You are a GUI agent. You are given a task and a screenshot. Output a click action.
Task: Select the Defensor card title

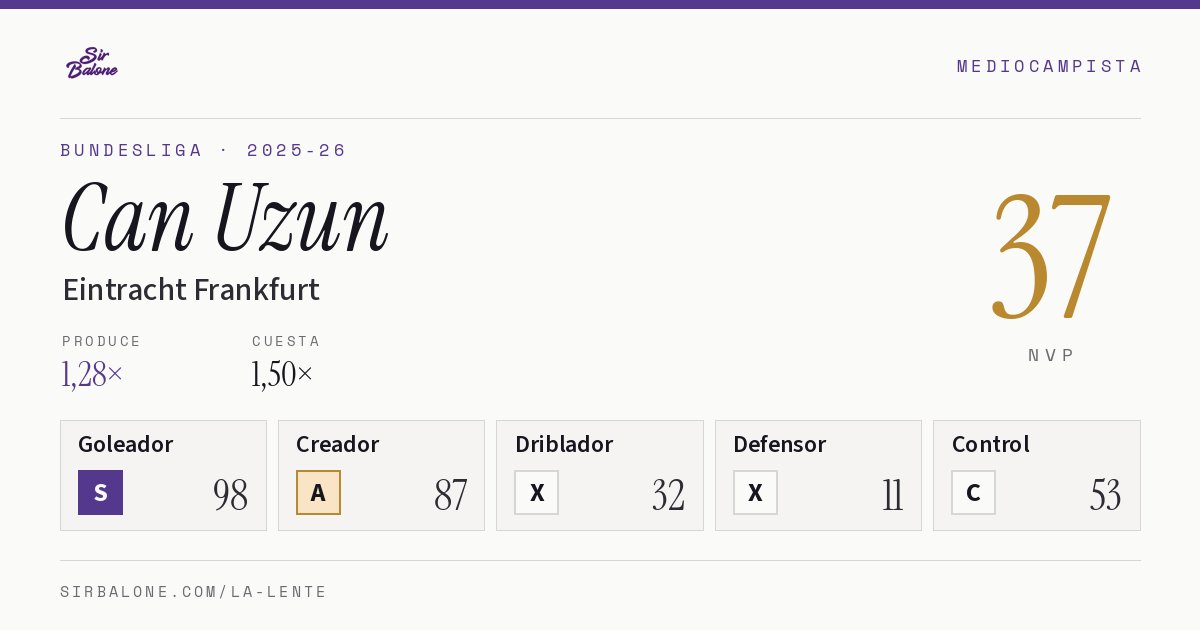(779, 444)
